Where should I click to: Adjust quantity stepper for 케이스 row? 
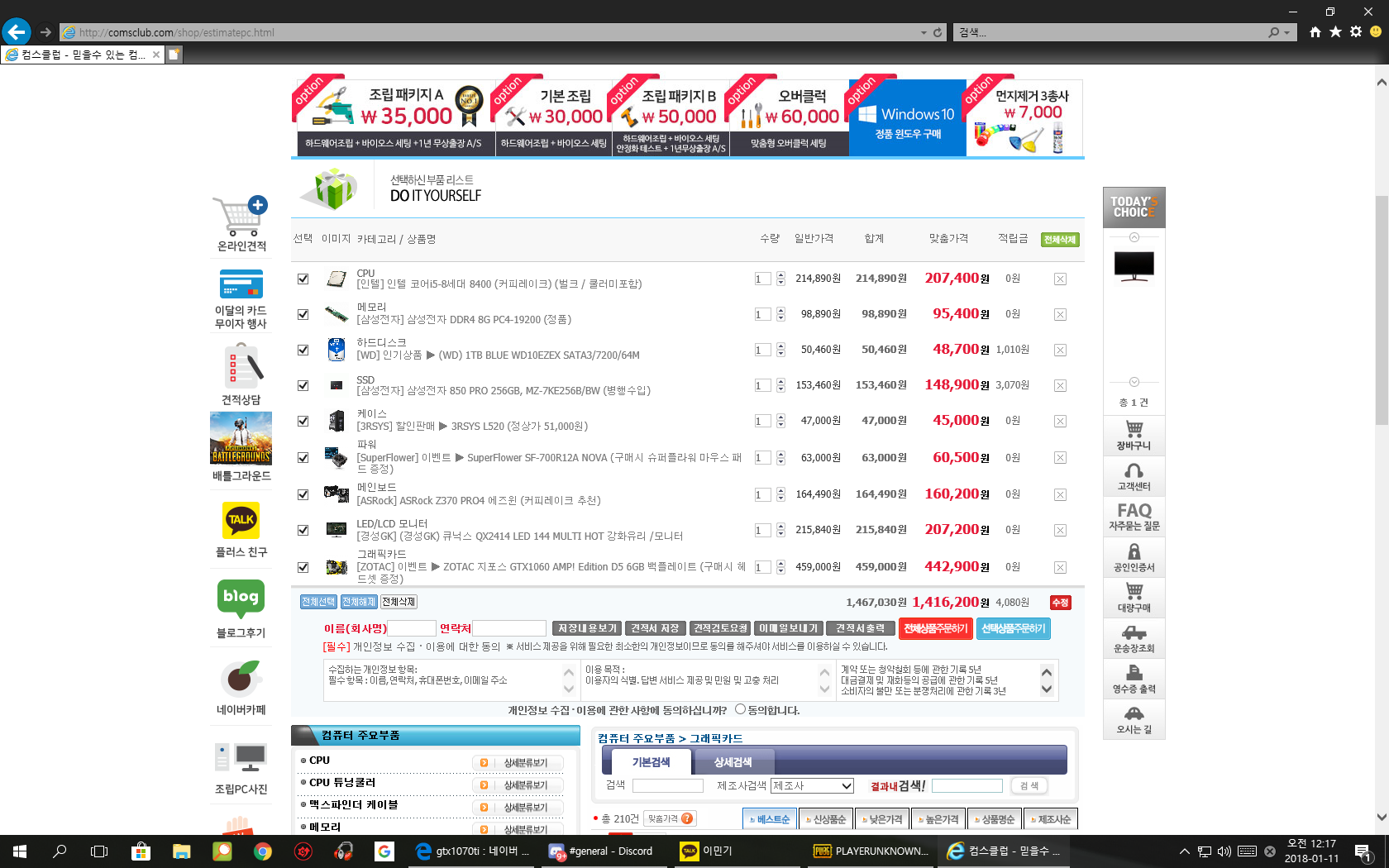[780, 422]
